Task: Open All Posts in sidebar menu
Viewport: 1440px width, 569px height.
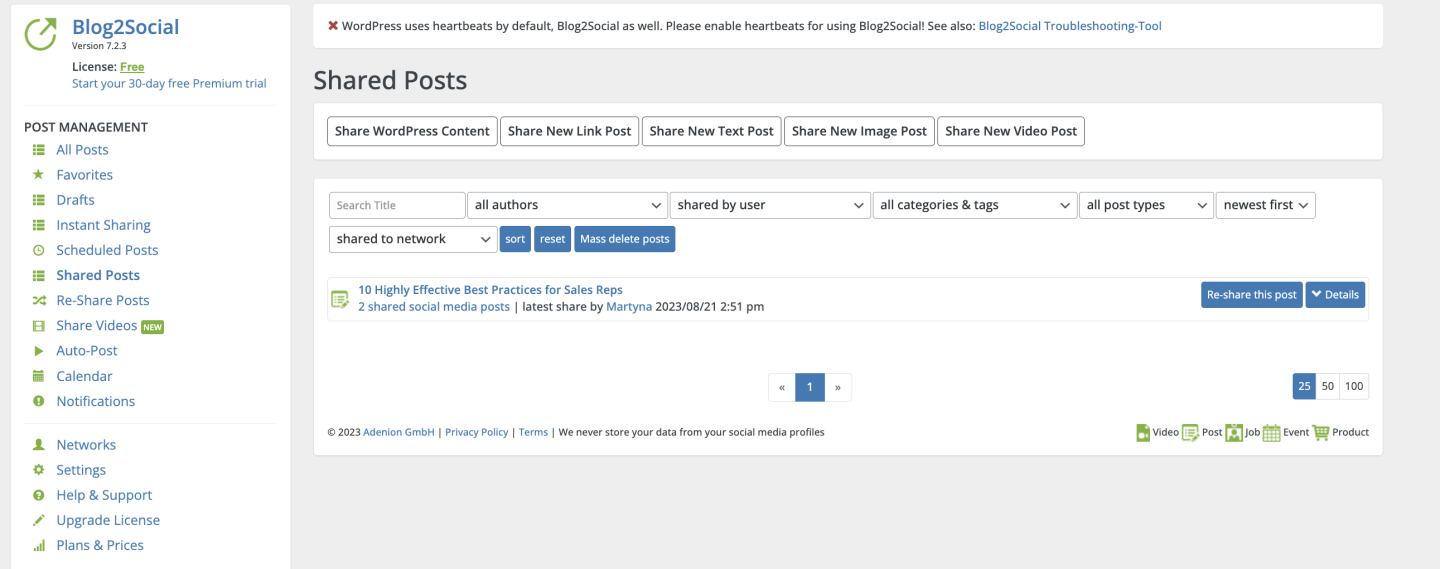Action: 82,150
